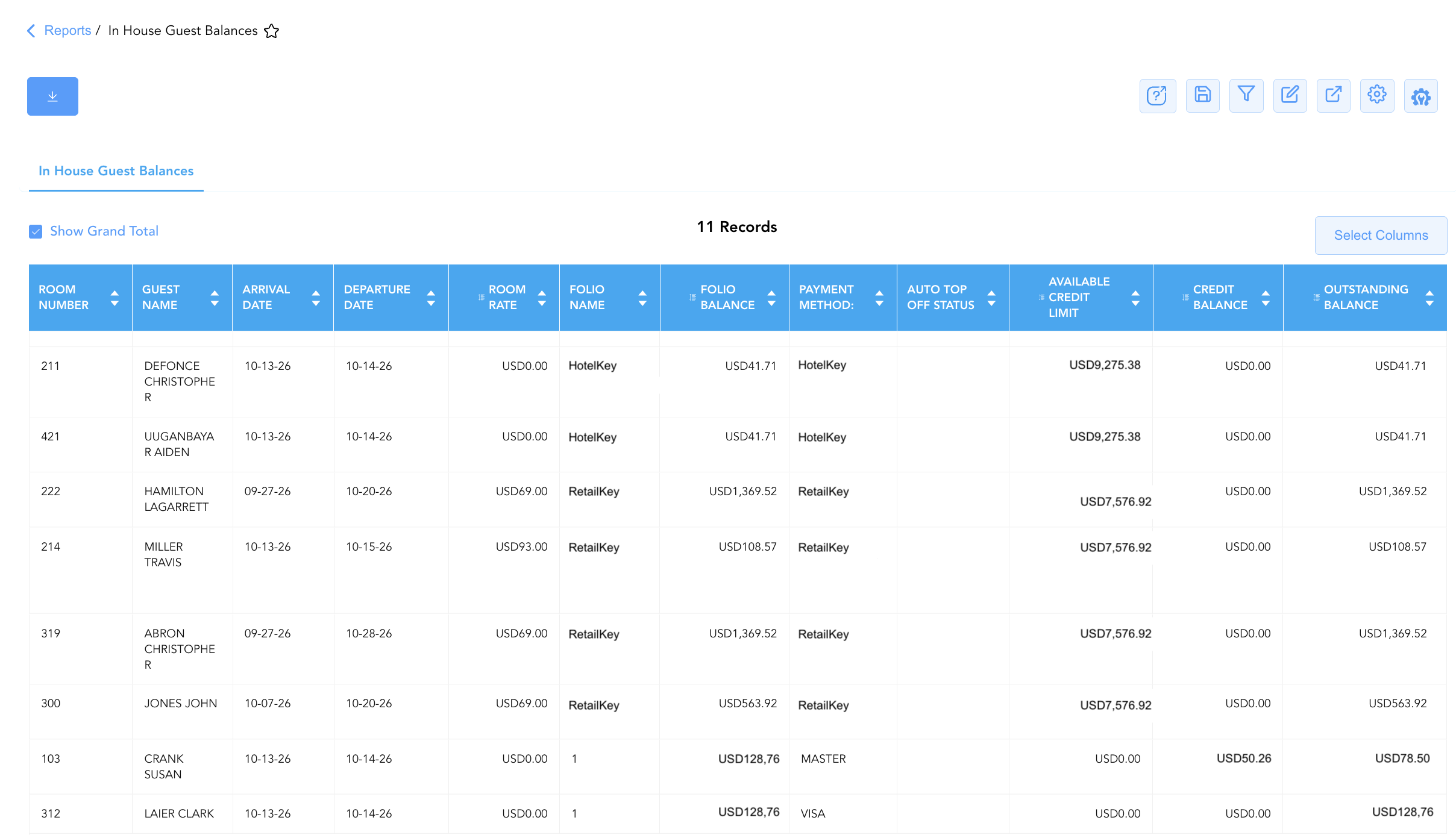
Task: Click small icon beside Outstanding Balance header
Action: (x=1317, y=298)
